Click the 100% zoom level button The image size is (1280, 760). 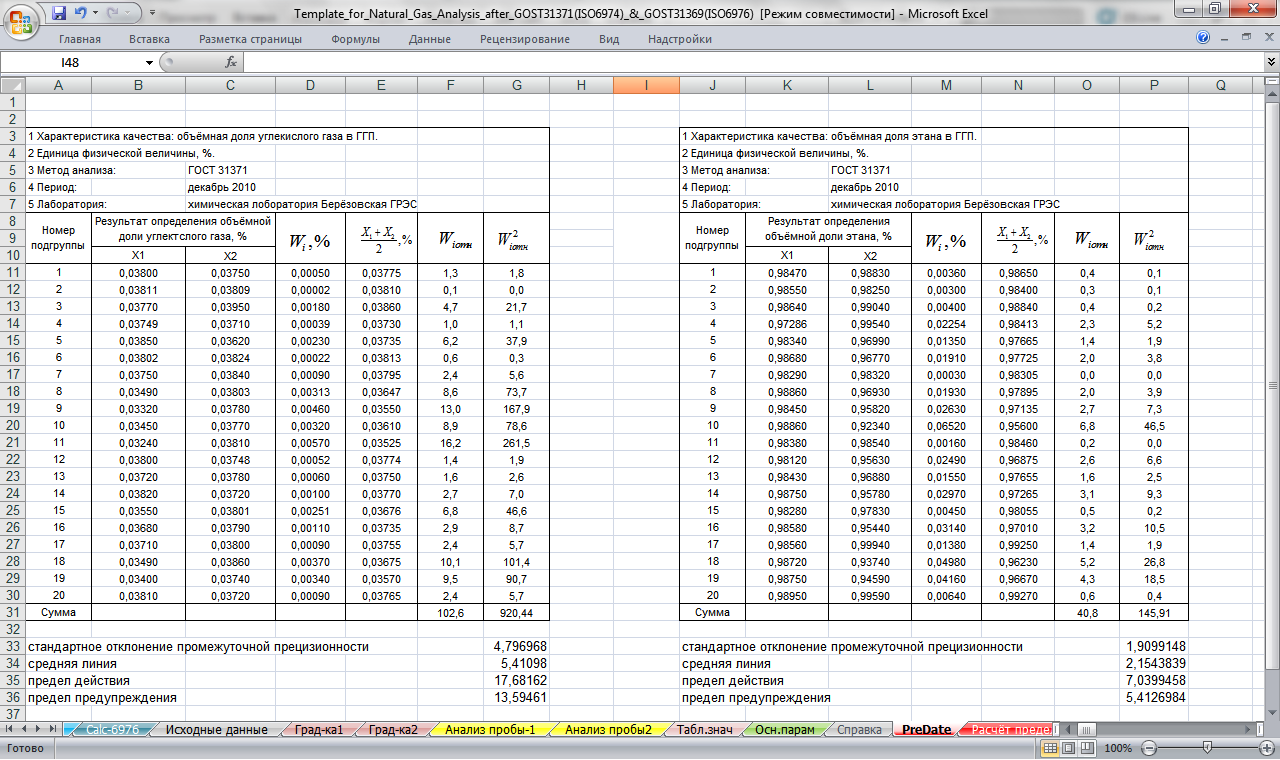1118,748
